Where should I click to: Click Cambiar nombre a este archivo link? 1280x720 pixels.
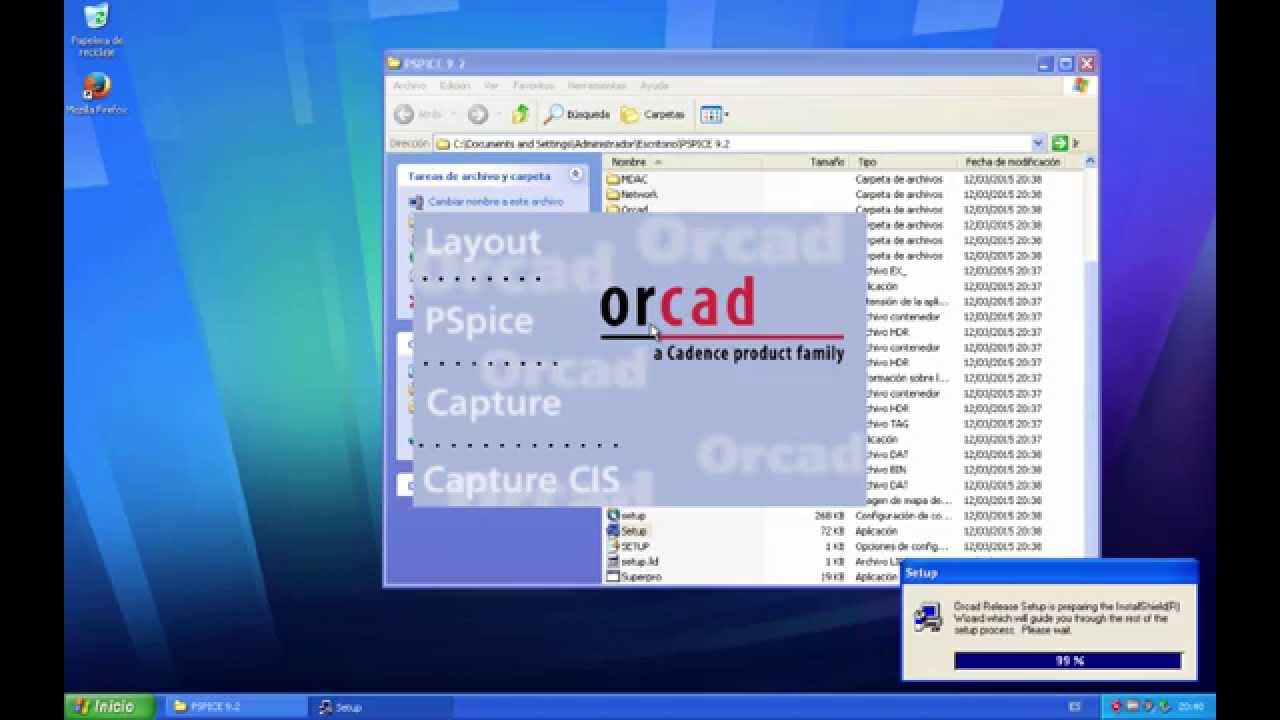click(x=486, y=202)
